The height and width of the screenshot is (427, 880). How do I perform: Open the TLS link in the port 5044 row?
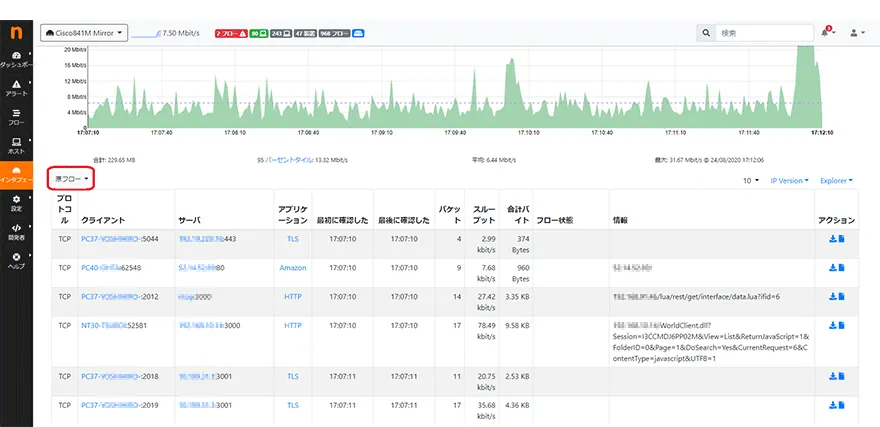point(293,239)
